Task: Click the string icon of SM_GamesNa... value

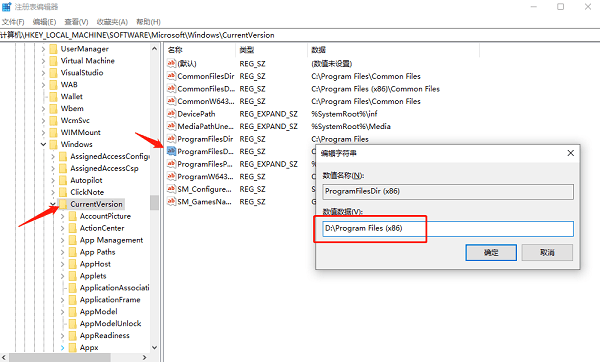Action: 171,202
